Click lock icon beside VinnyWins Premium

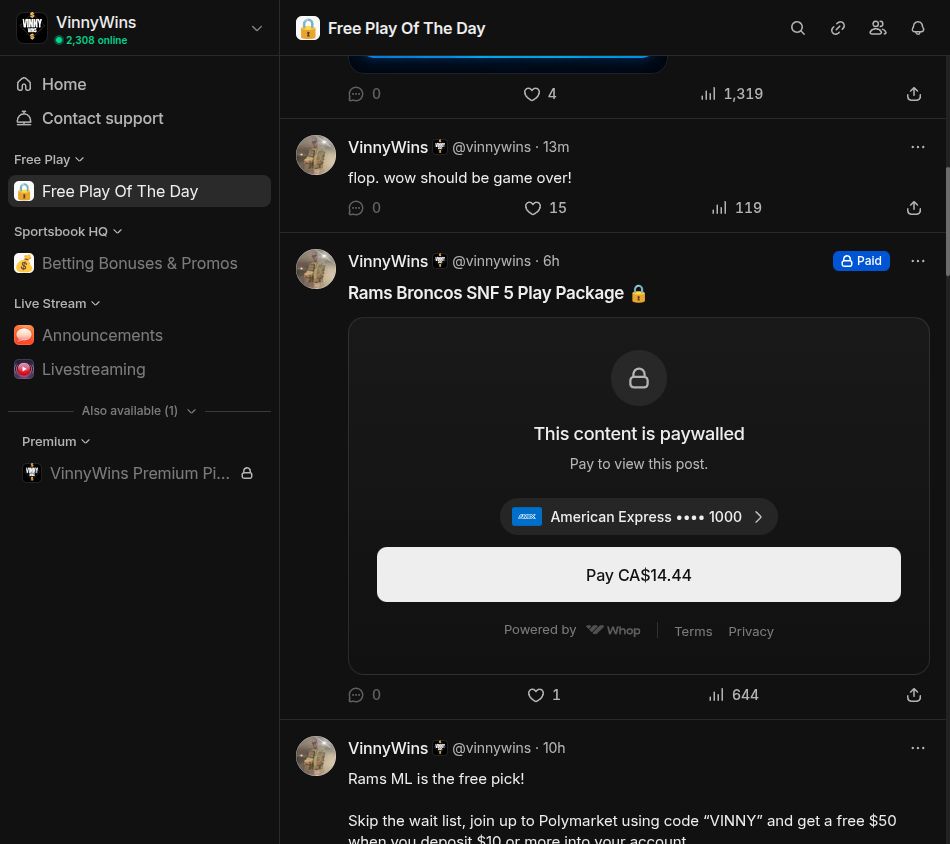point(247,473)
